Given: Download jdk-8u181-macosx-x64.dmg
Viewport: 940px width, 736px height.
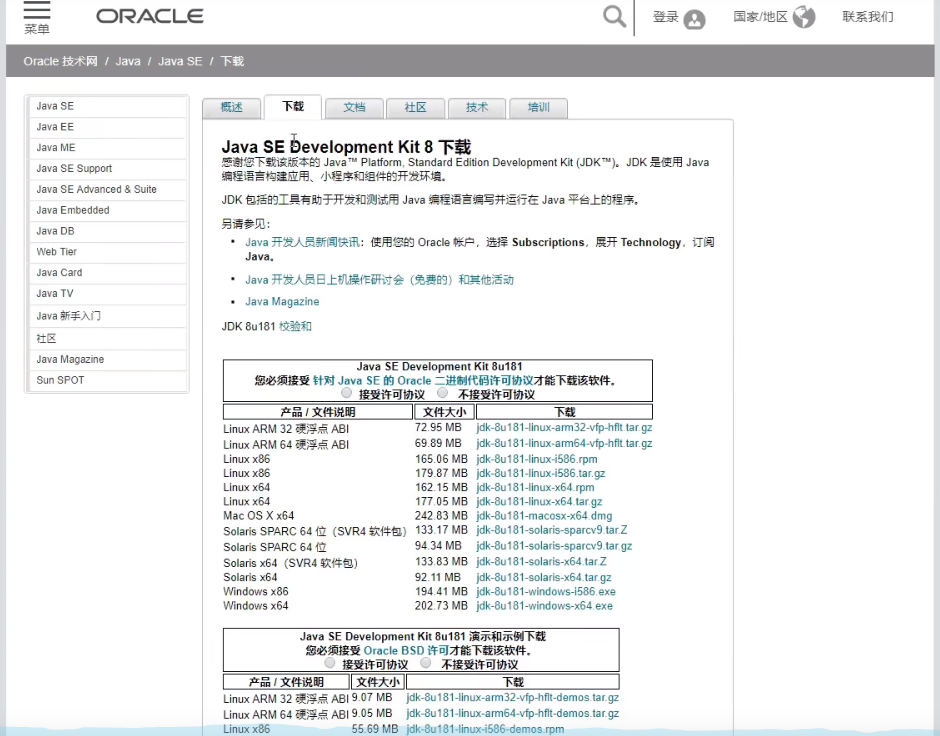Looking at the screenshot, I should [544, 516].
